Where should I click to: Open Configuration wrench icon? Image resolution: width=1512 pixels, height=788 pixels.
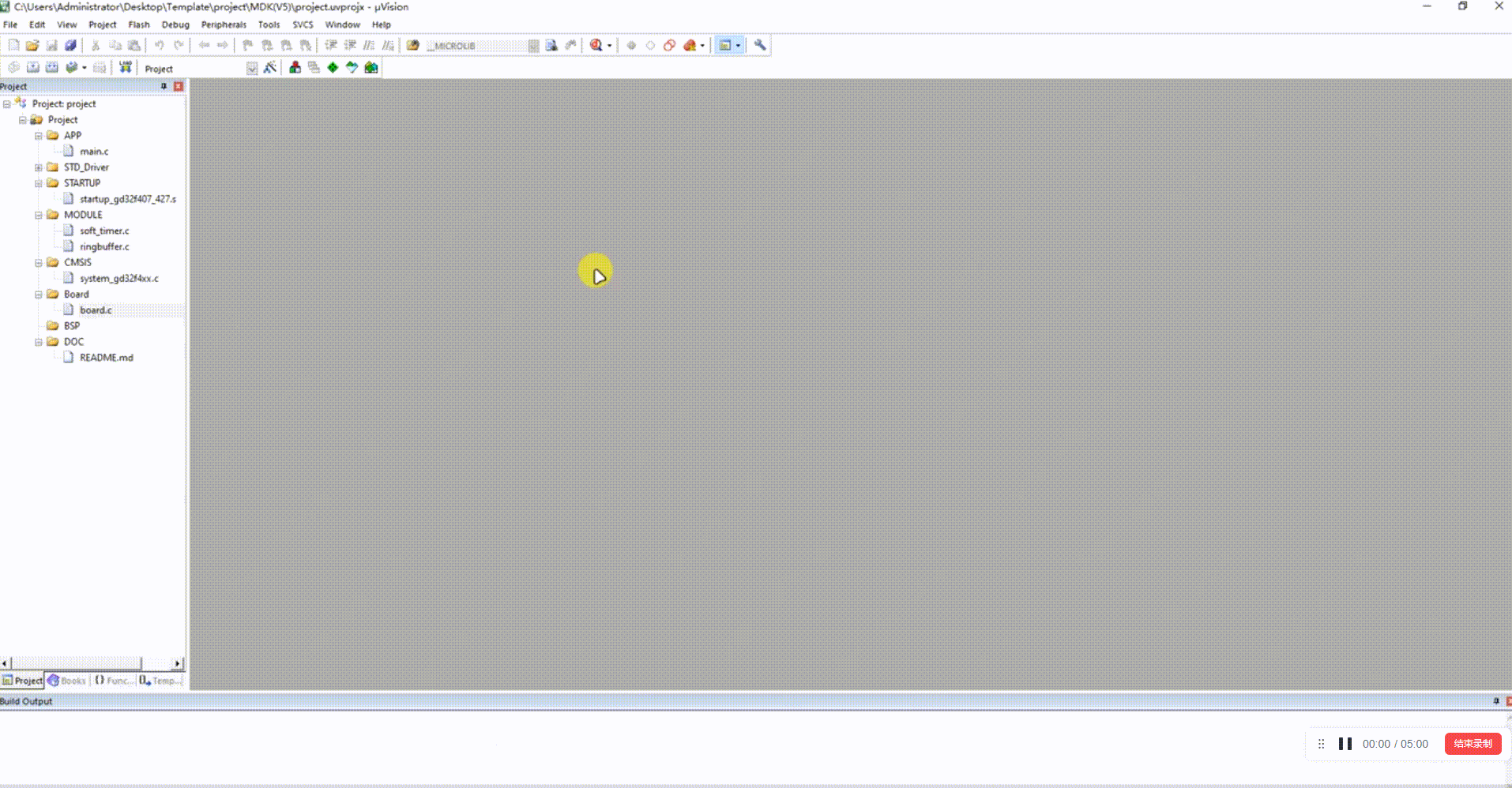tap(760, 46)
